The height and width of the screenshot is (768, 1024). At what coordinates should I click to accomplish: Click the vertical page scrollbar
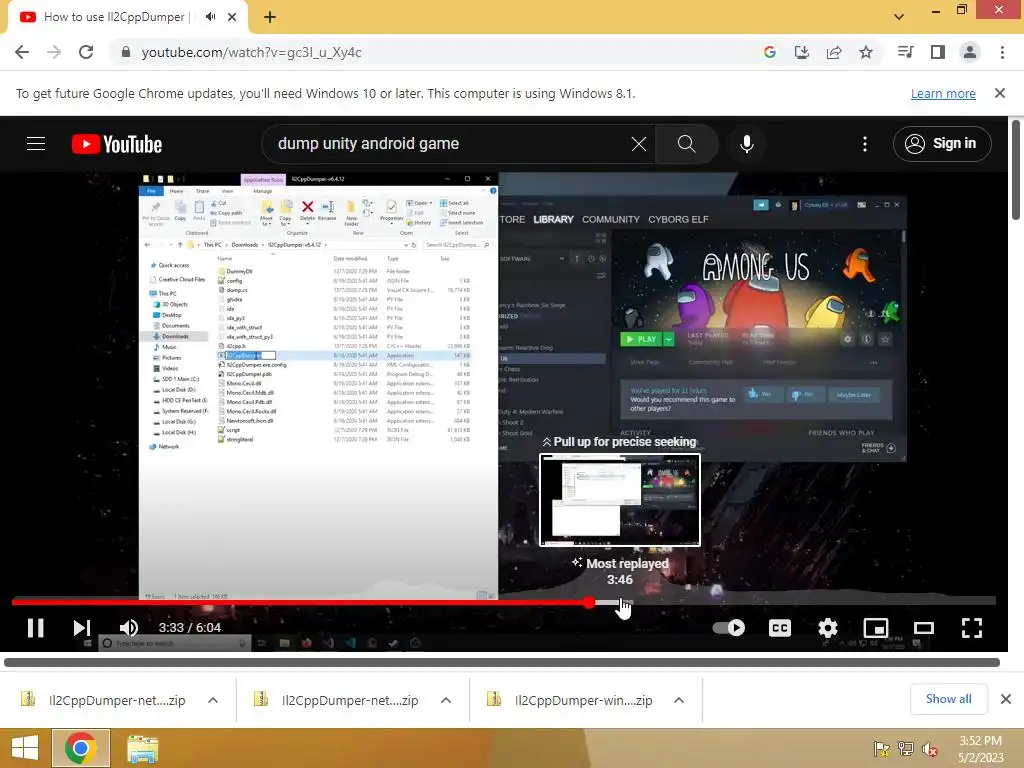pos(1017,170)
